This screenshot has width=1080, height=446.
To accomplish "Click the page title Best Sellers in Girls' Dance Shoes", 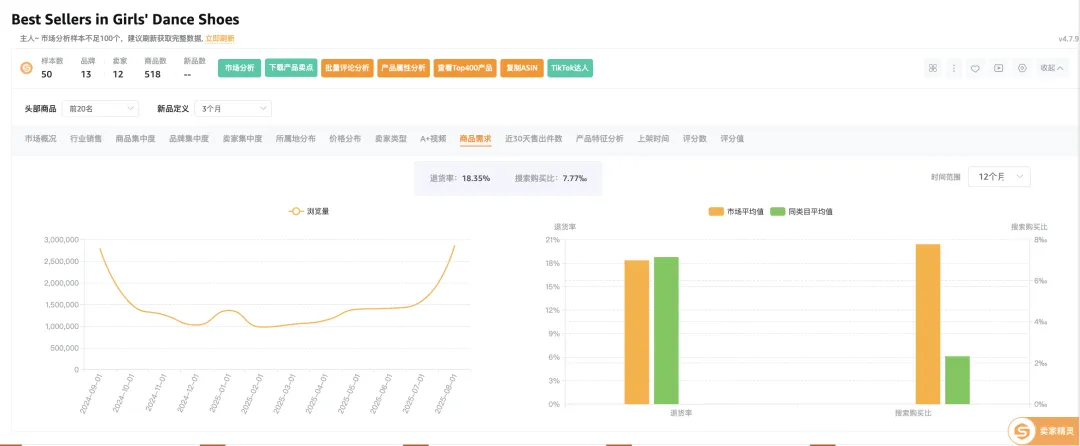I will click(125, 19).
